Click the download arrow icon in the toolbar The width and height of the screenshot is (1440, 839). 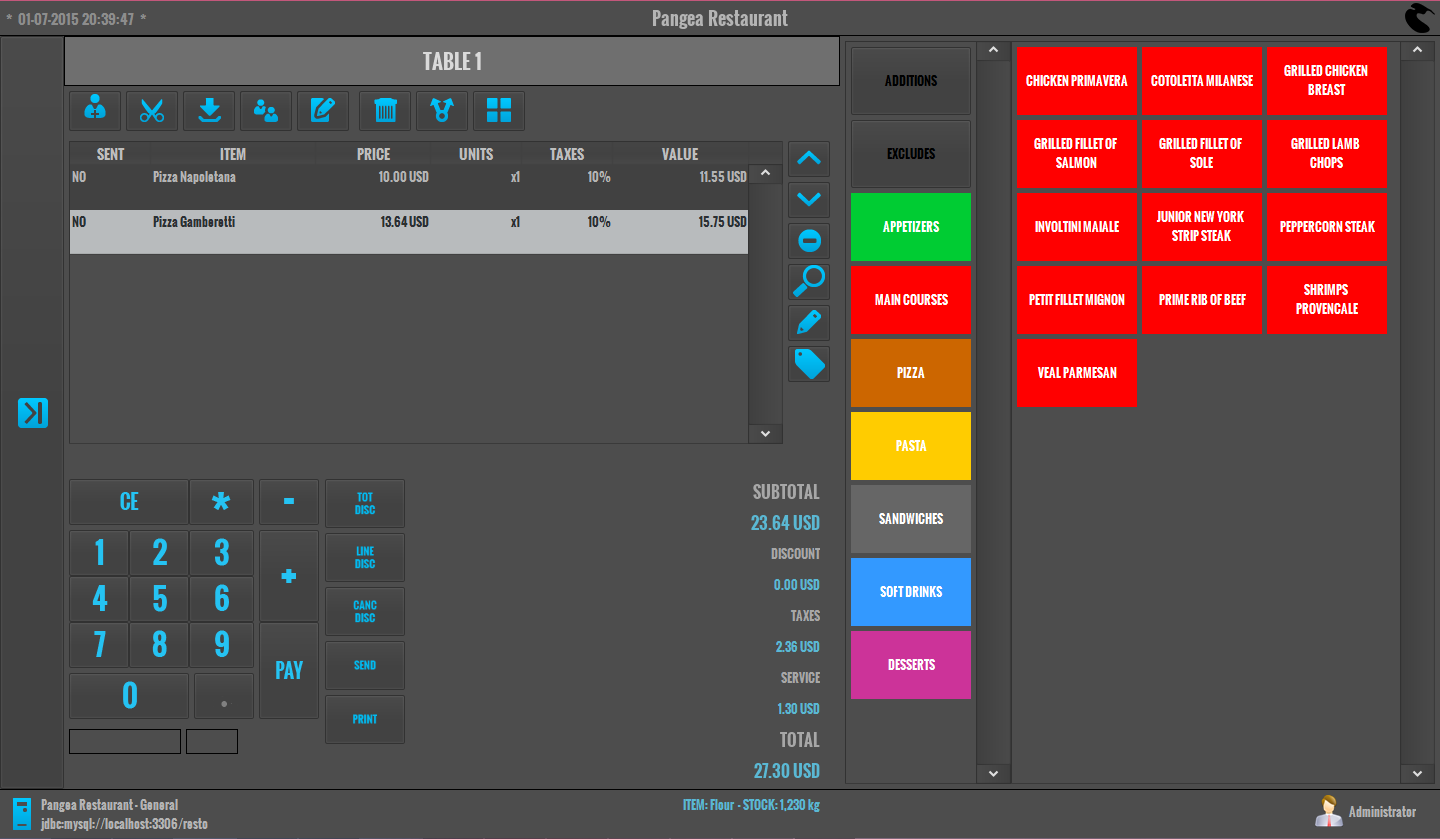coord(209,111)
